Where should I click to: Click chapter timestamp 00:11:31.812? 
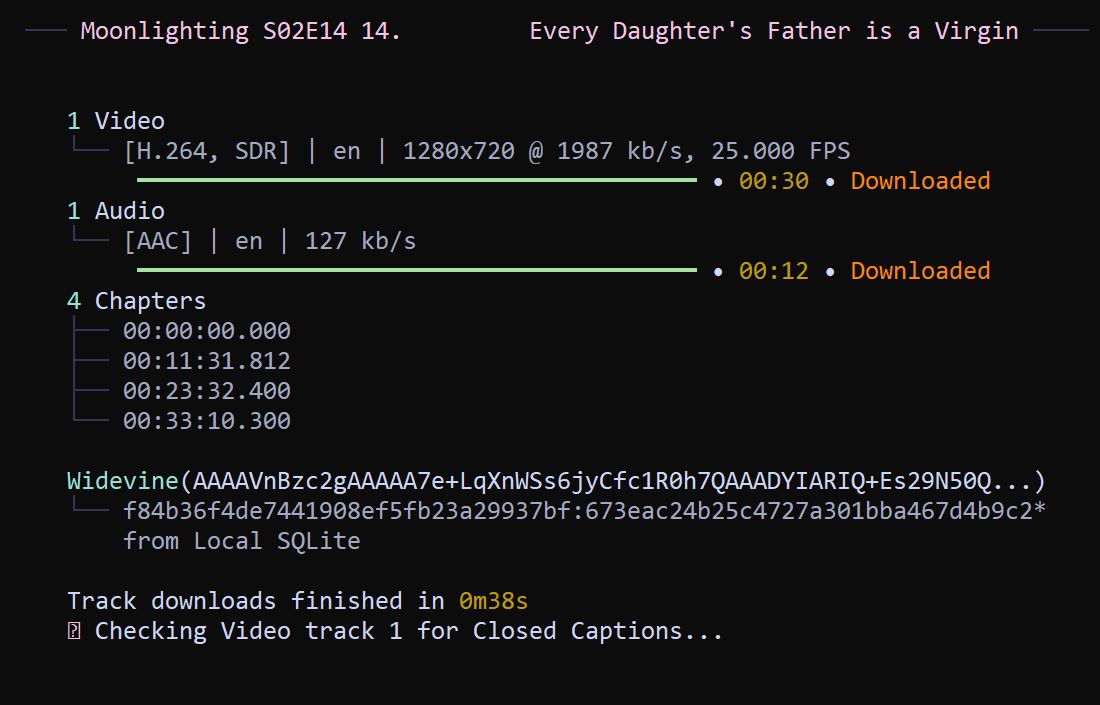(x=207, y=361)
